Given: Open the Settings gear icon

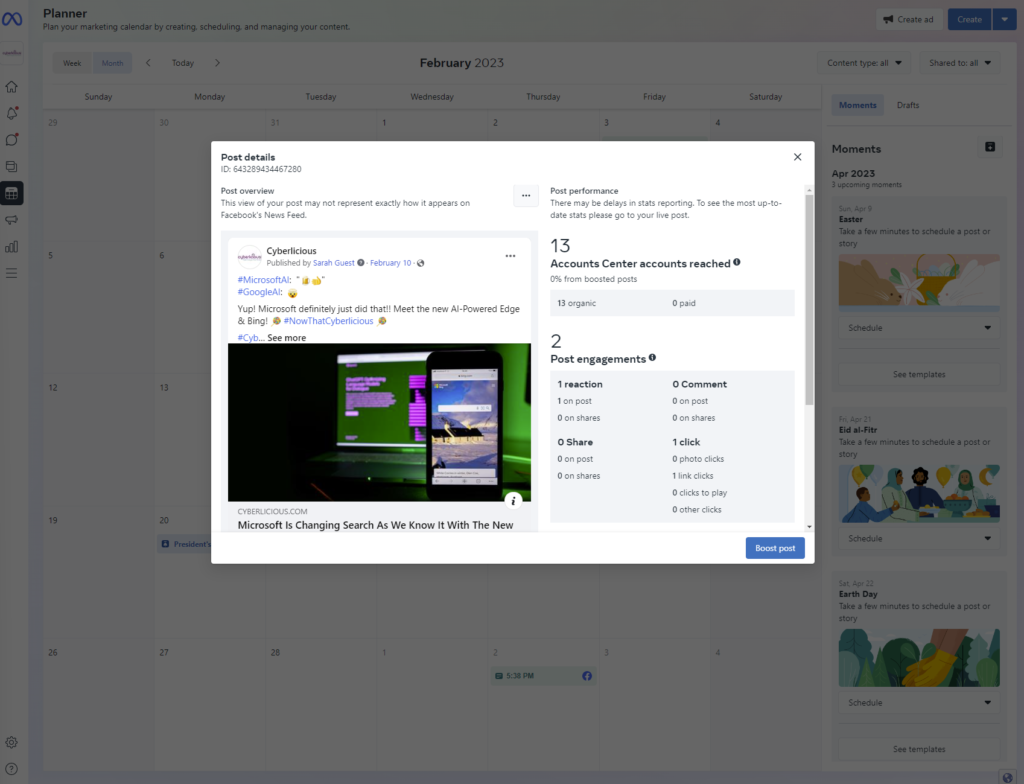Looking at the screenshot, I should pos(12,742).
